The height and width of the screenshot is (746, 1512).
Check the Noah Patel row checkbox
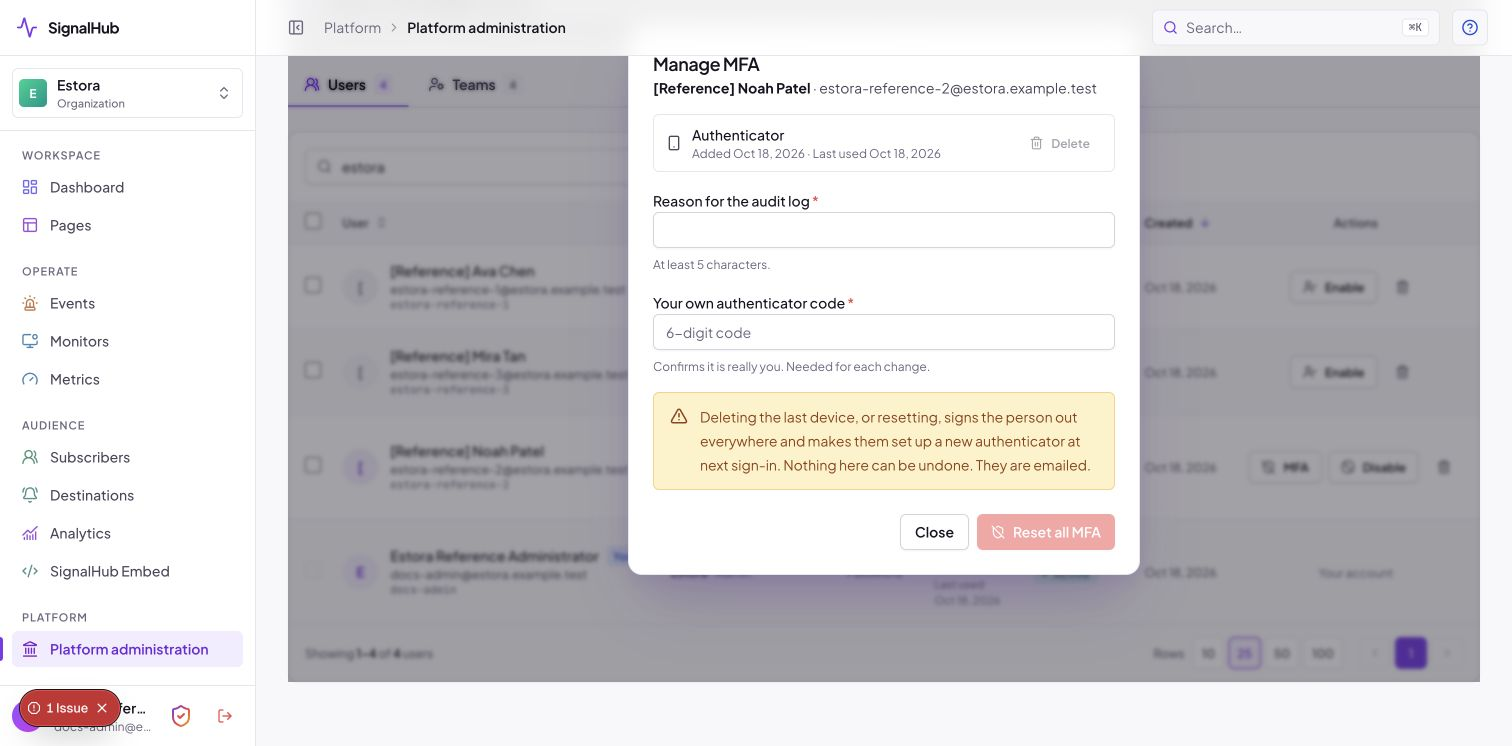point(313,465)
